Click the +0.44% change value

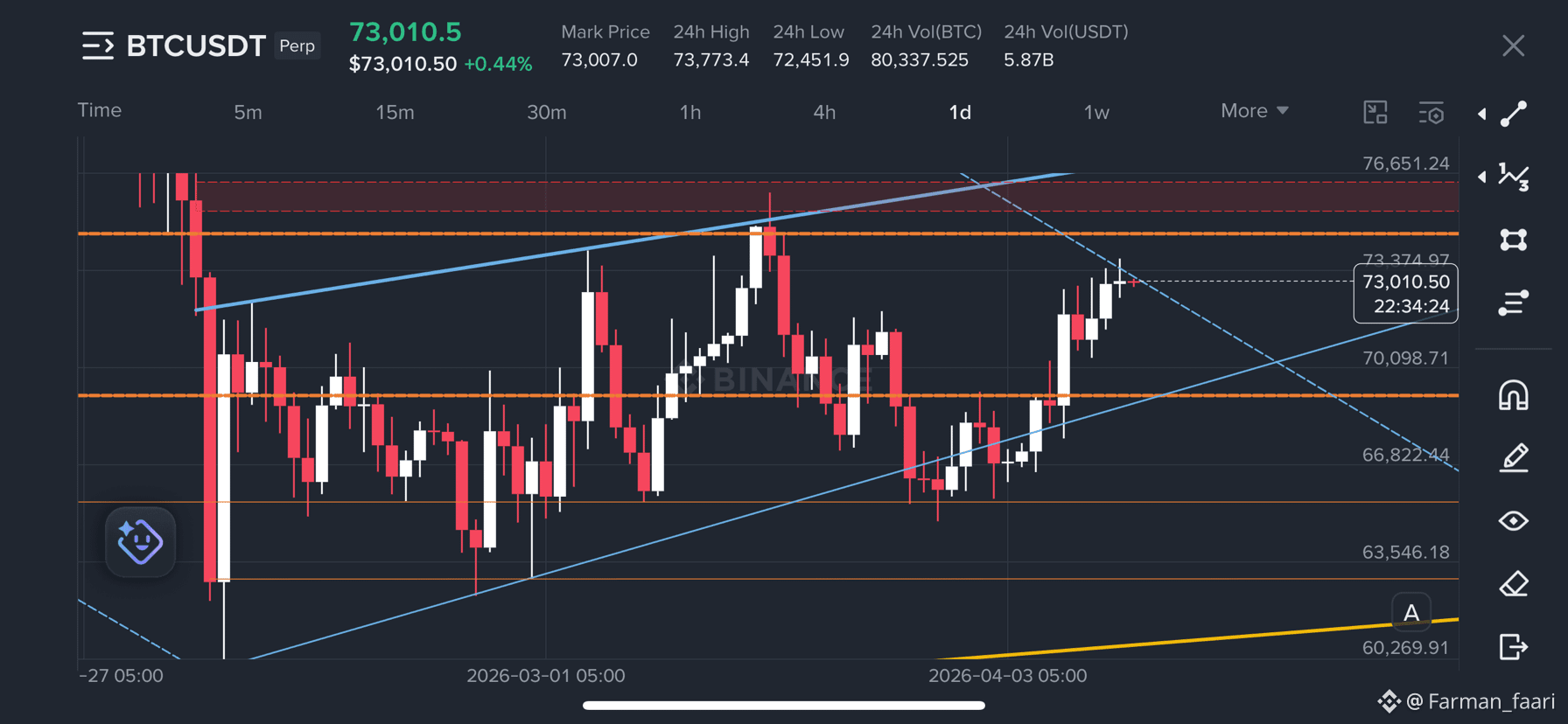click(498, 64)
